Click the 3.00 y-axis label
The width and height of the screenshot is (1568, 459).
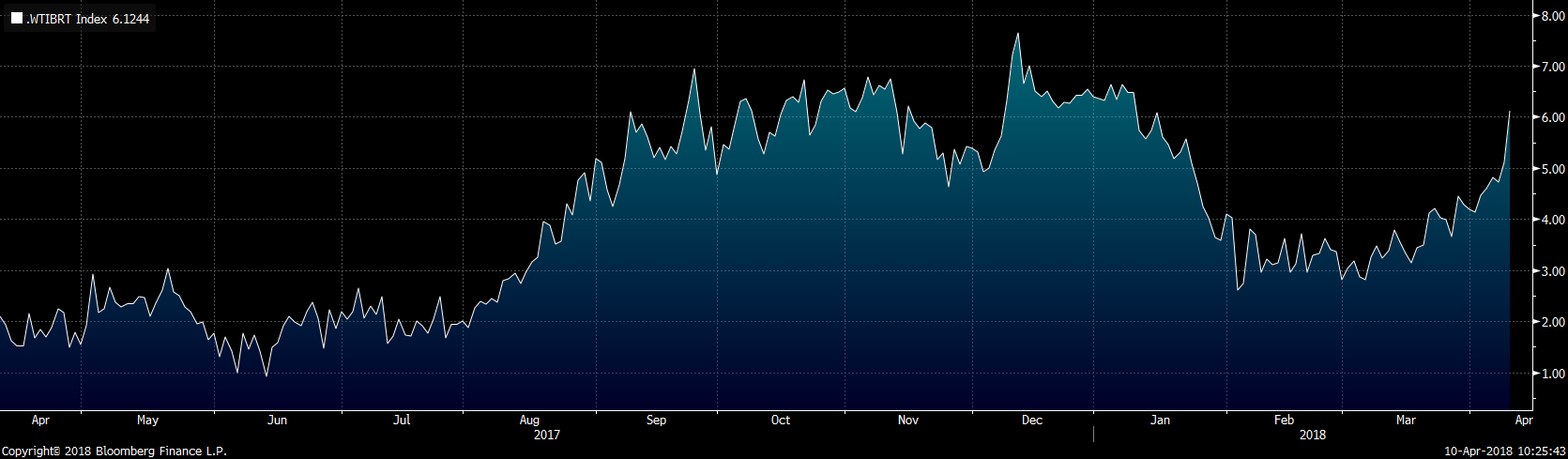point(1552,271)
